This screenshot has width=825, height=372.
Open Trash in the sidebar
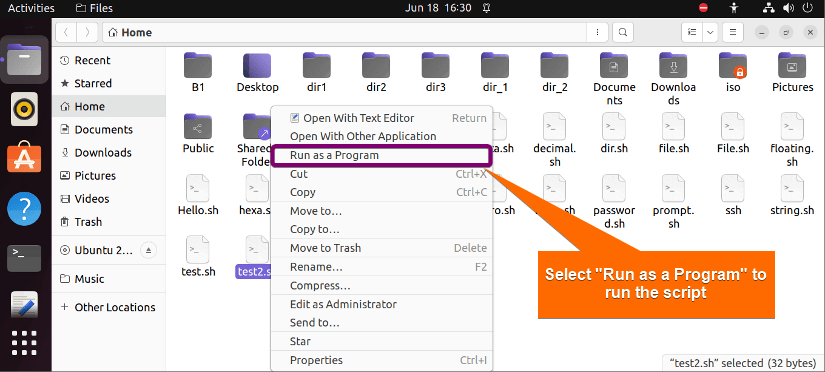click(109, 222)
